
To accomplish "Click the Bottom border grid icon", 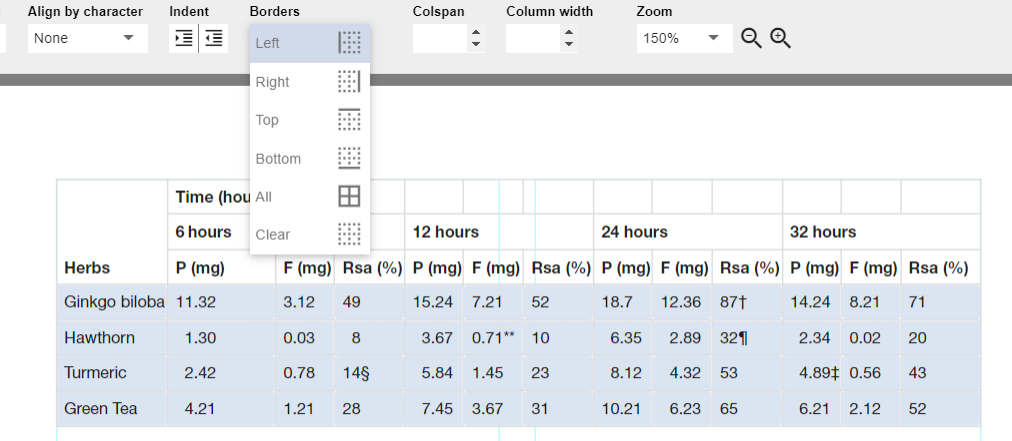I will pos(349,158).
